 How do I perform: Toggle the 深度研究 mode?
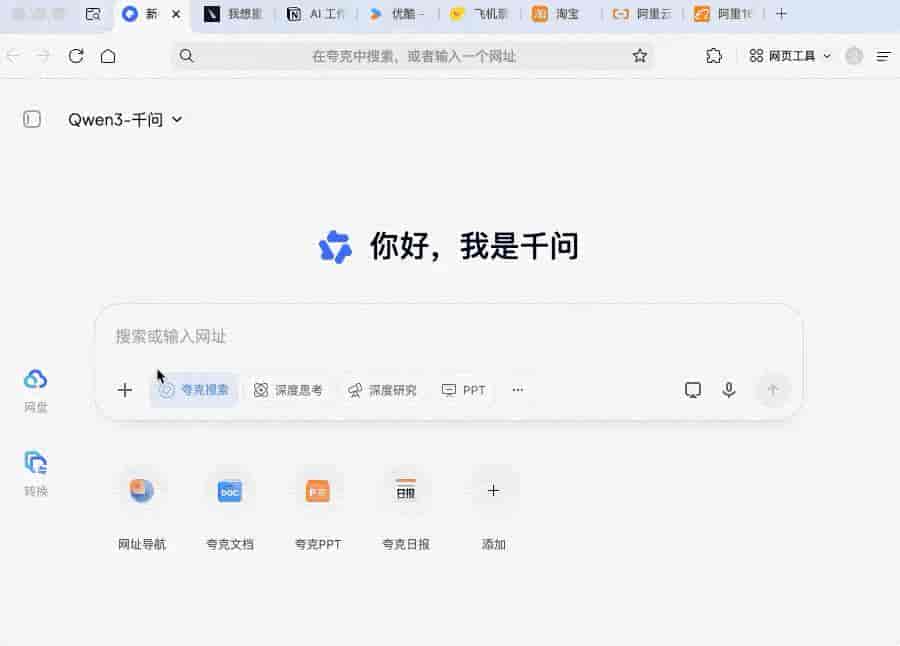[x=382, y=390]
